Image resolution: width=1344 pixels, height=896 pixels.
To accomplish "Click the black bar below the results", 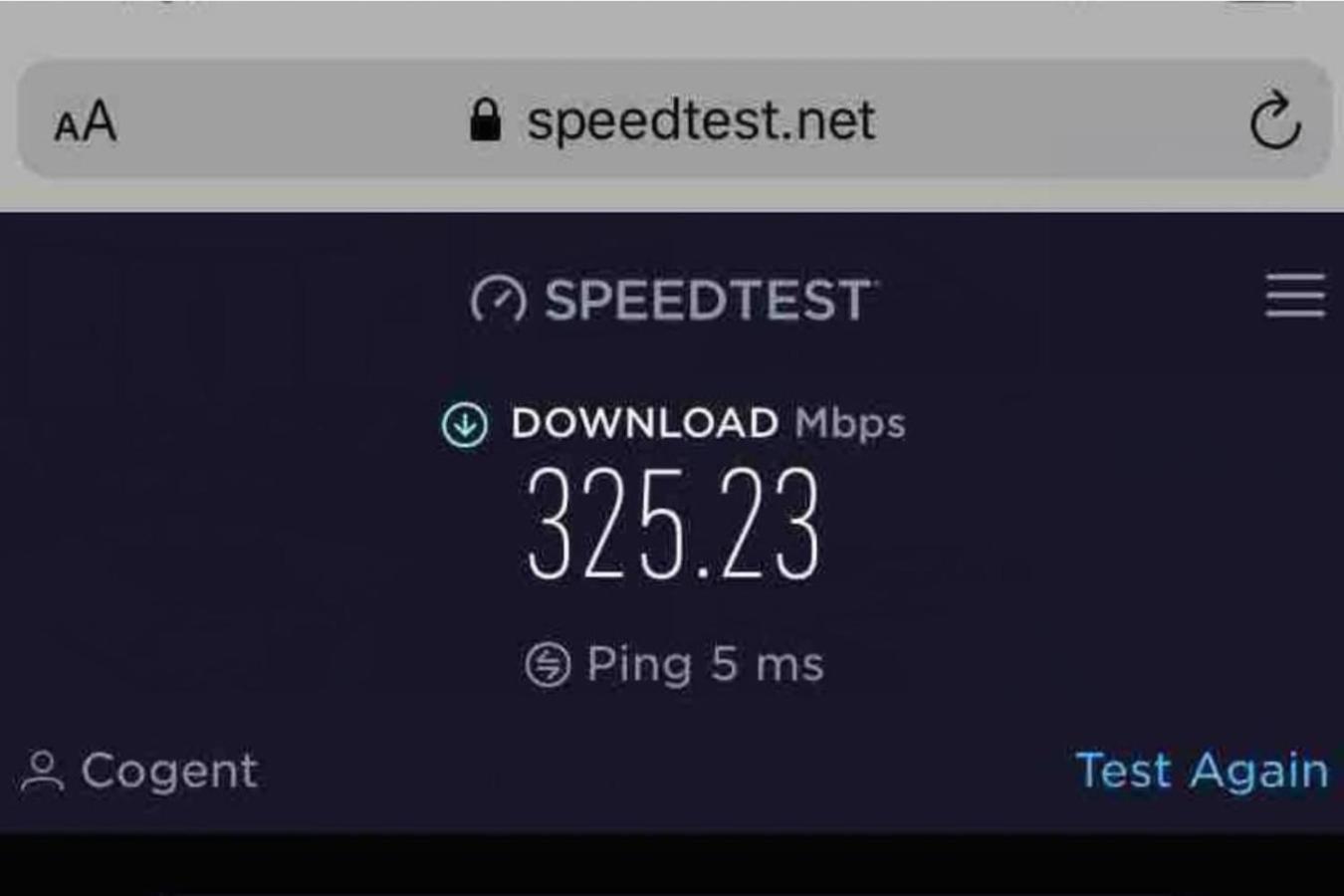I will (x=672, y=864).
